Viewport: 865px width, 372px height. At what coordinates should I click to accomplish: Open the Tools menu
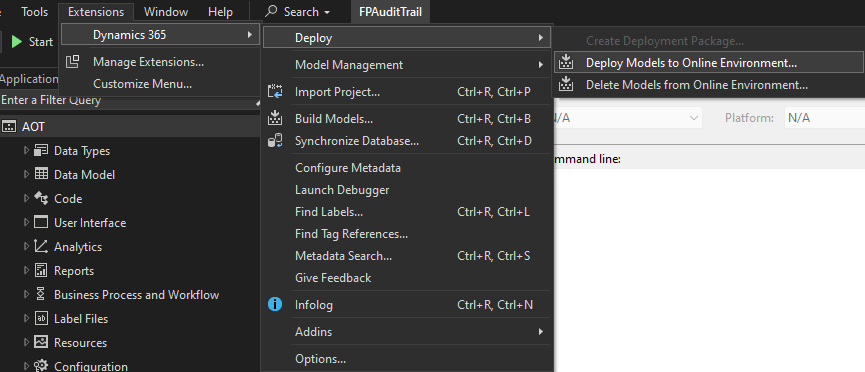[x=35, y=12]
